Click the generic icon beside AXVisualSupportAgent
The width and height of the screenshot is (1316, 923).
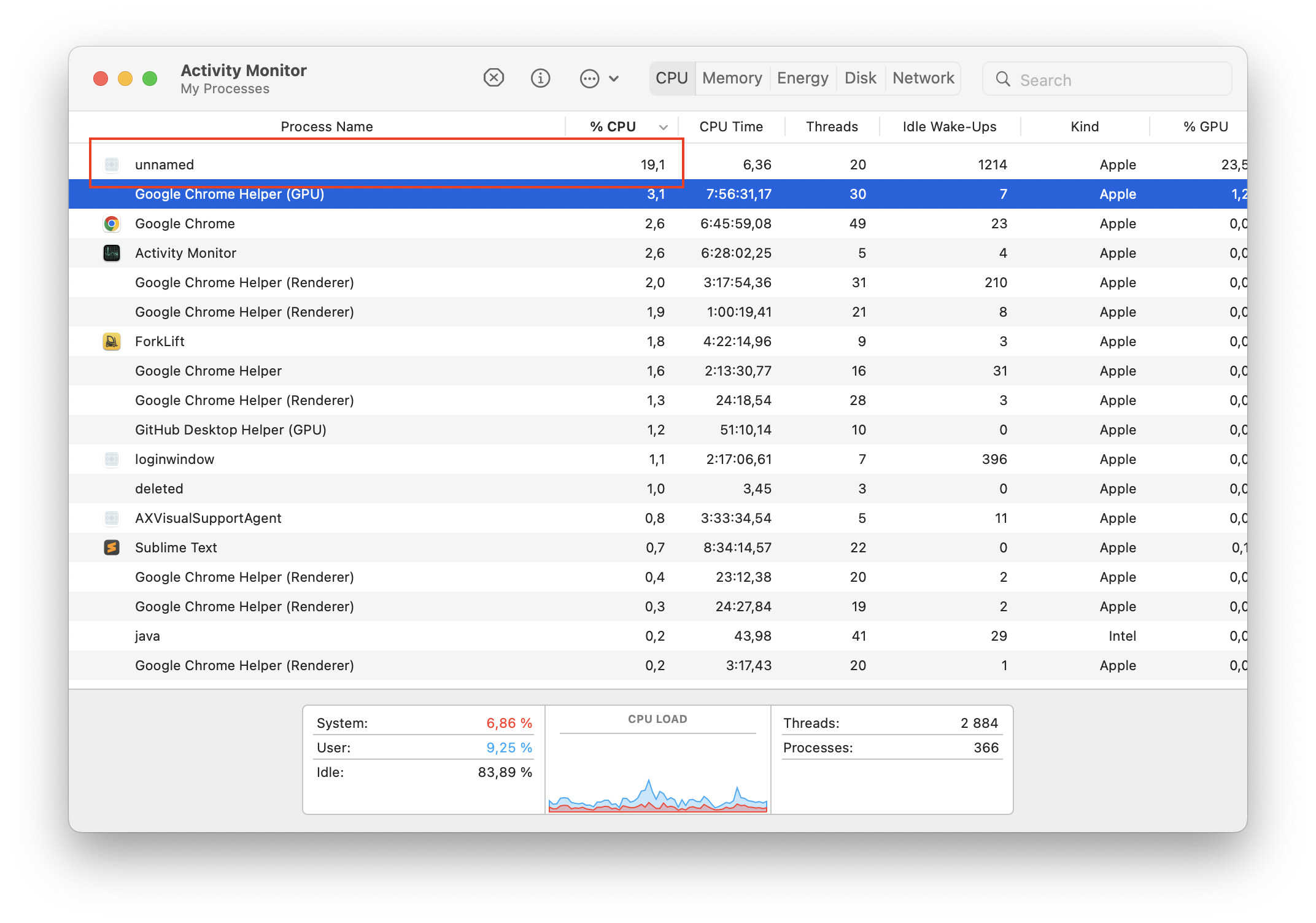pyautogui.click(x=112, y=518)
